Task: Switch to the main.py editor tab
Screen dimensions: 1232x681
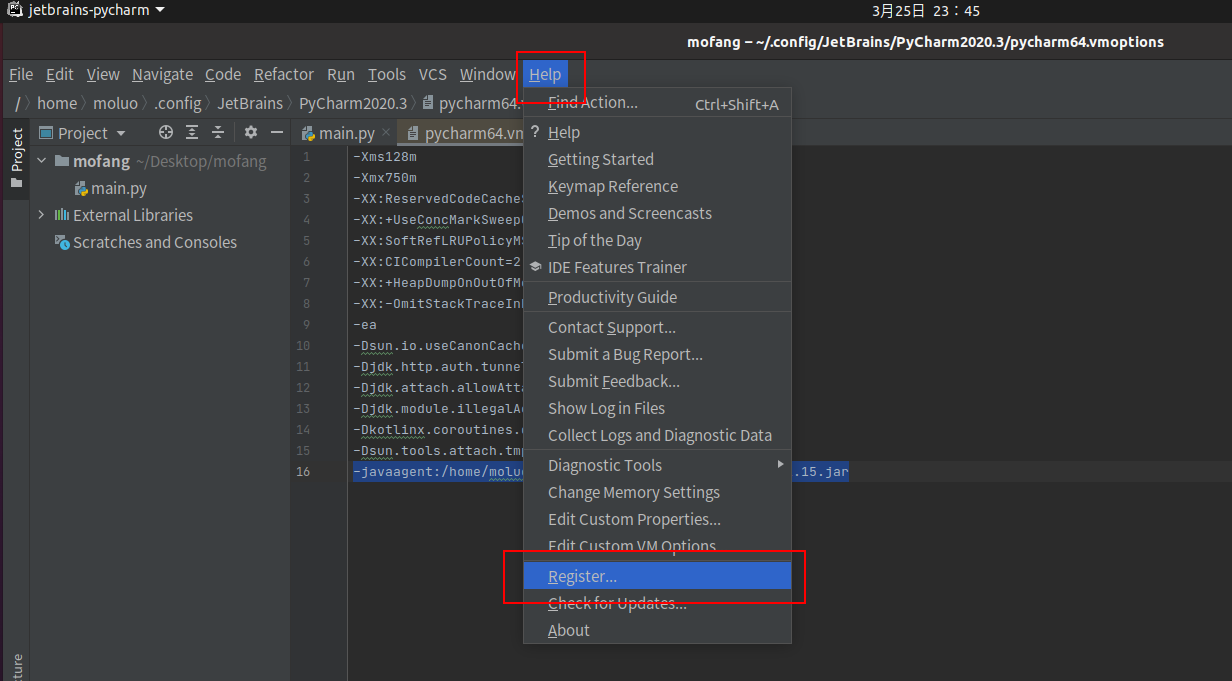Action: point(345,133)
